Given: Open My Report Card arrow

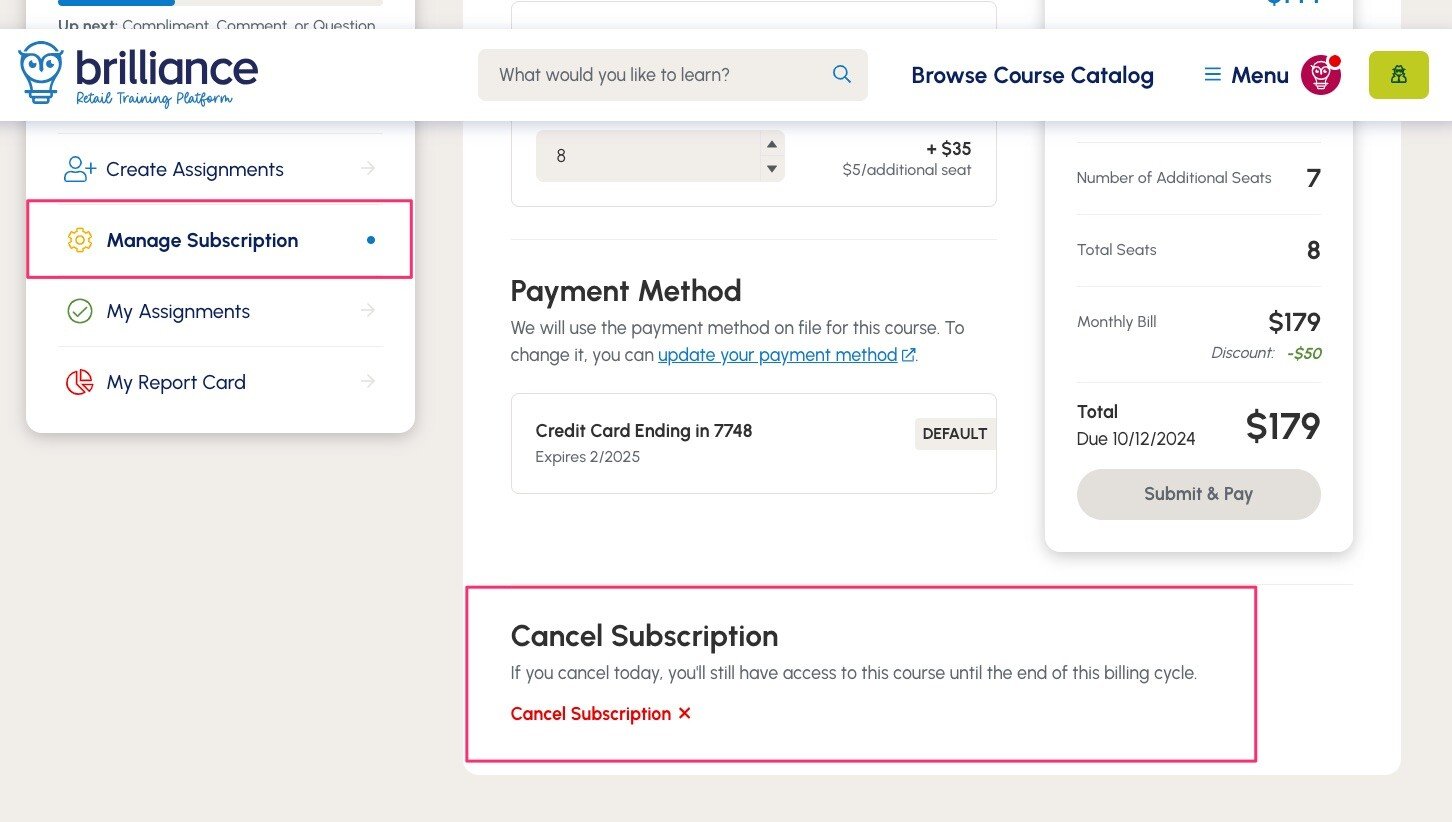Looking at the screenshot, I should click(x=368, y=382).
